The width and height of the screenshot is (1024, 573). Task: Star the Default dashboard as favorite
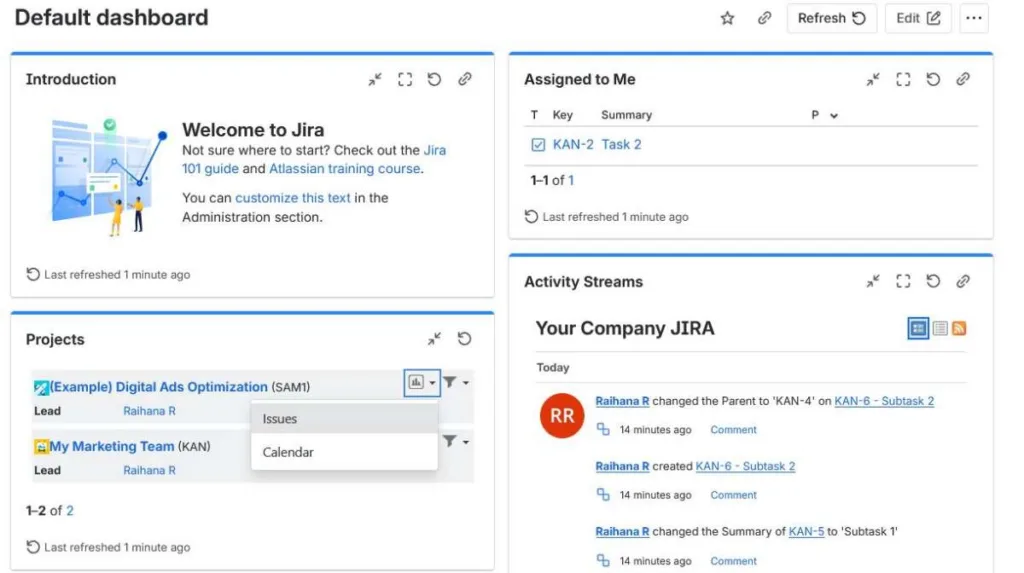(x=727, y=18)
